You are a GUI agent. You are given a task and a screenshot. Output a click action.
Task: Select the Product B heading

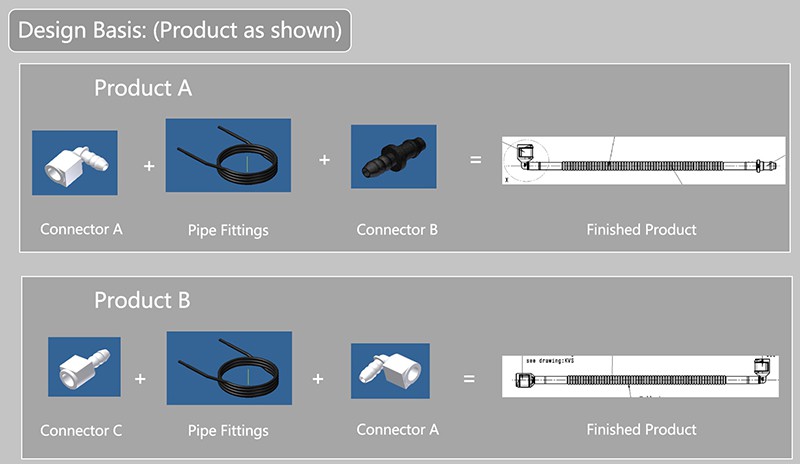pos(142,300)
